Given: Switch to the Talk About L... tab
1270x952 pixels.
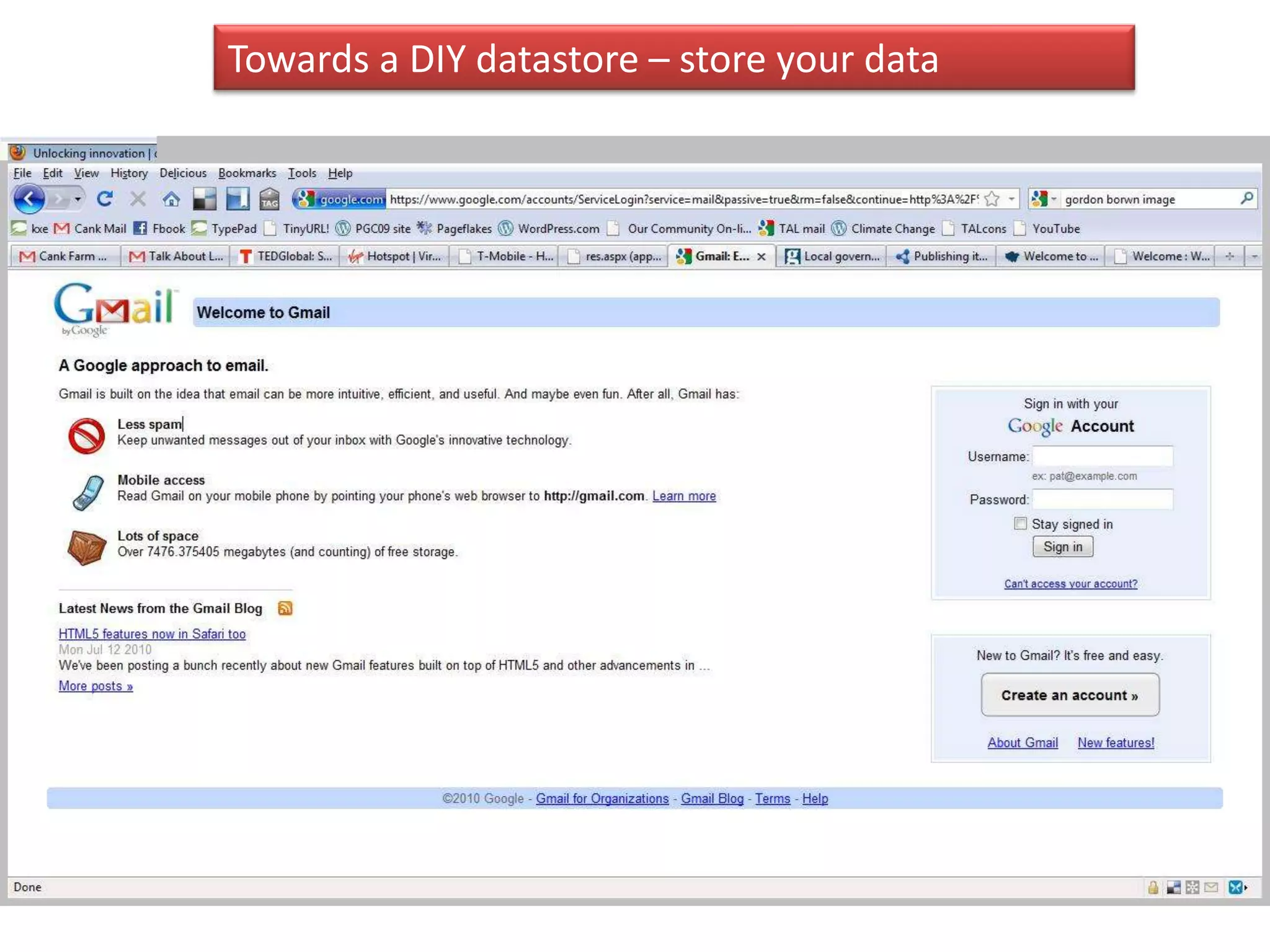Looking at the screenshot, I should click(175, 257).
